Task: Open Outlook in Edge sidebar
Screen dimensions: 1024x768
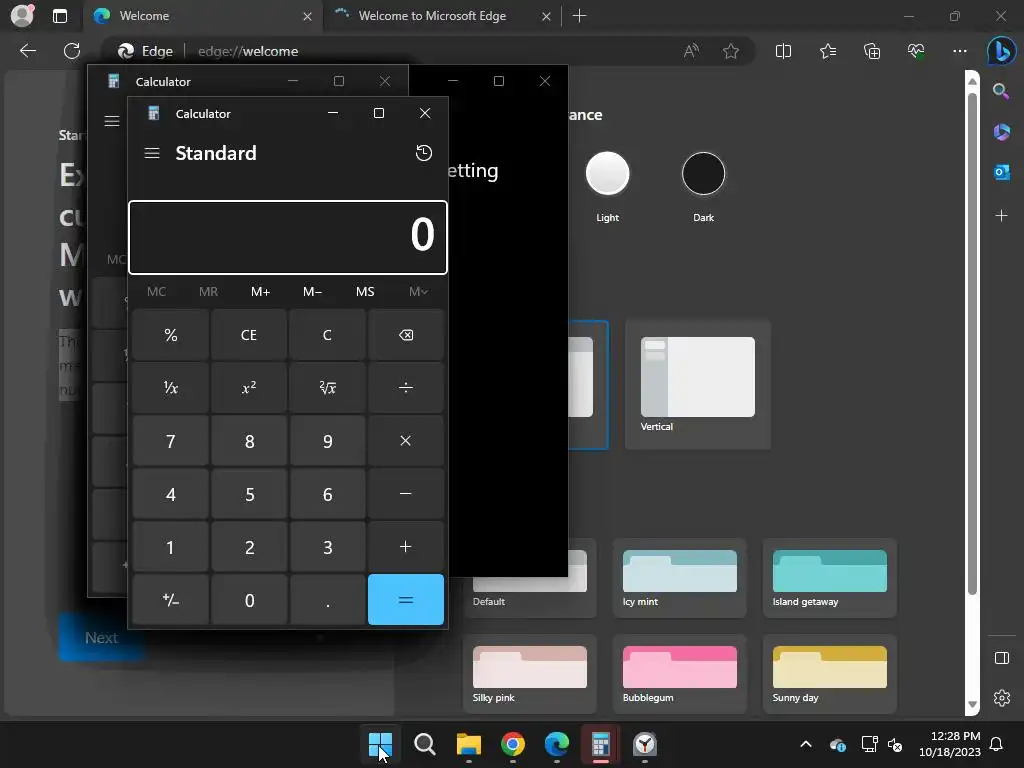Action: [1001, 172]
